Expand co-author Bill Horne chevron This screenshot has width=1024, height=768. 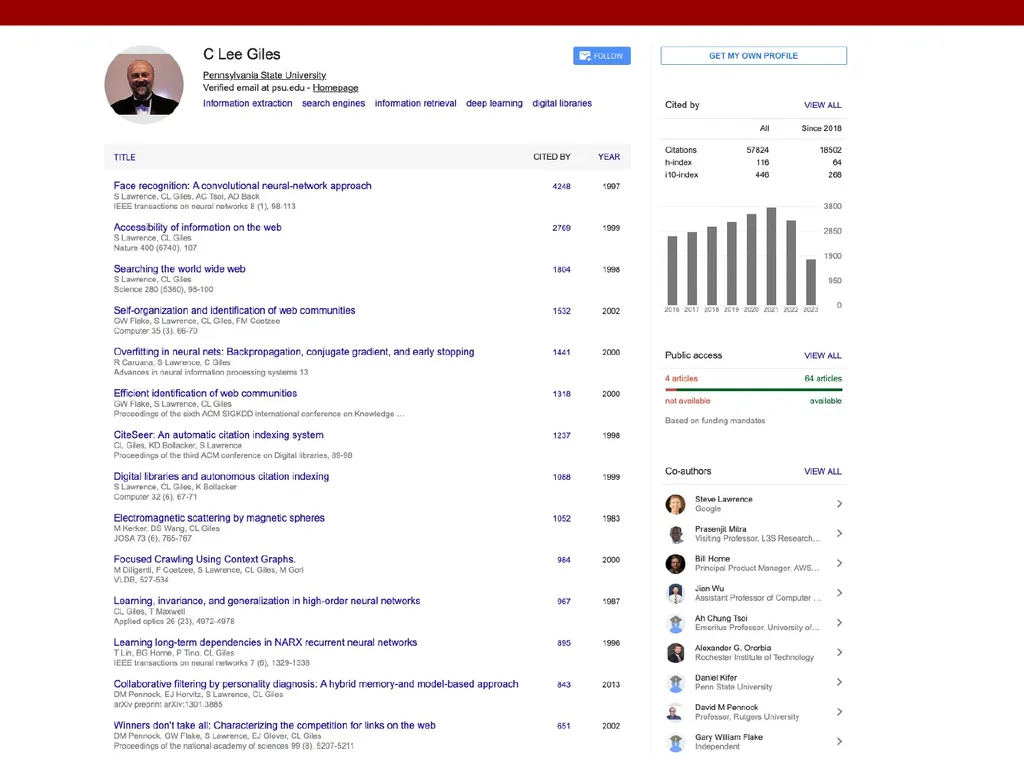[839, 563]
